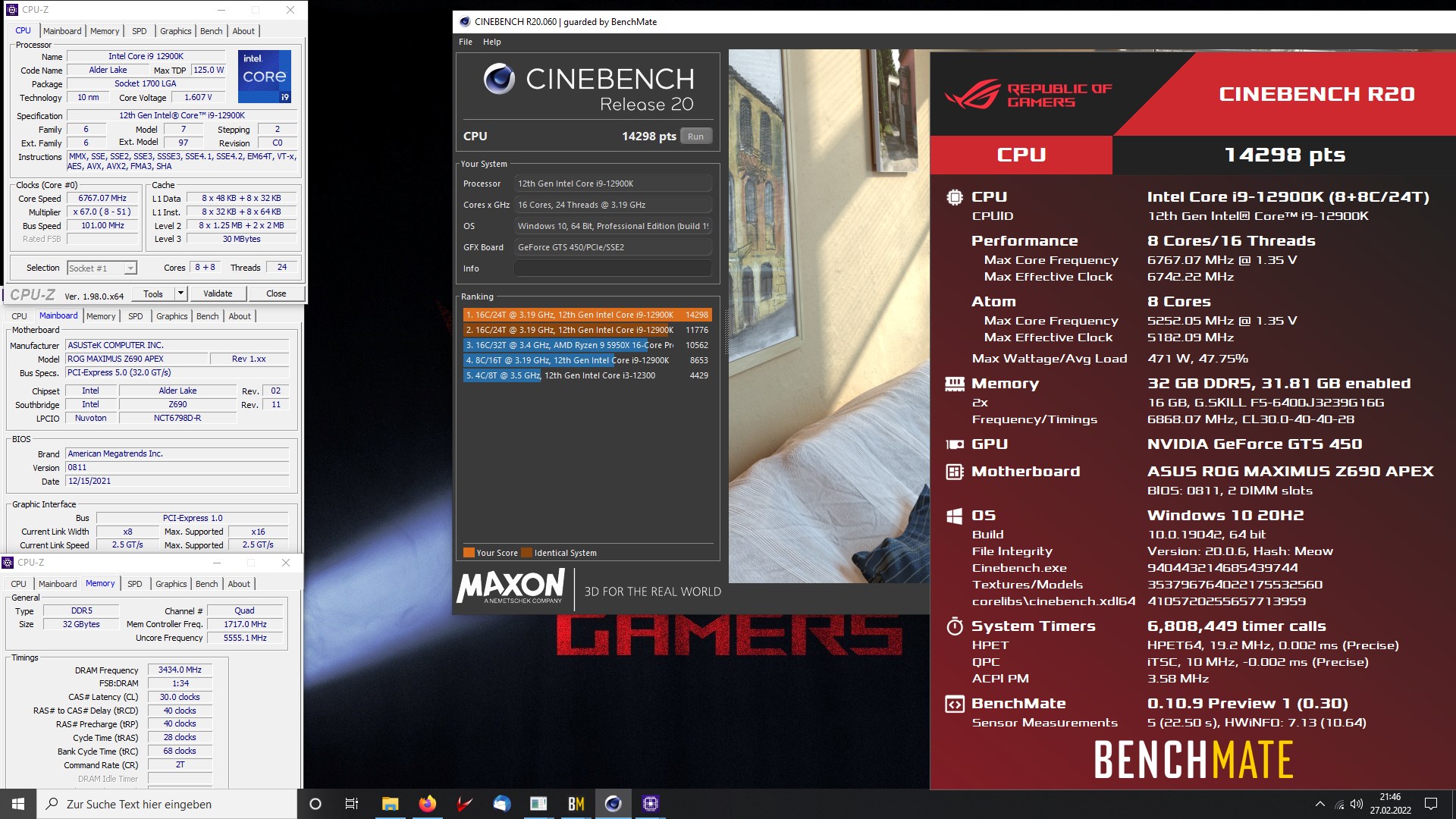
Task: Click the 14298 pts score in BenchMate panel
Action: [x=1285, y=155]
